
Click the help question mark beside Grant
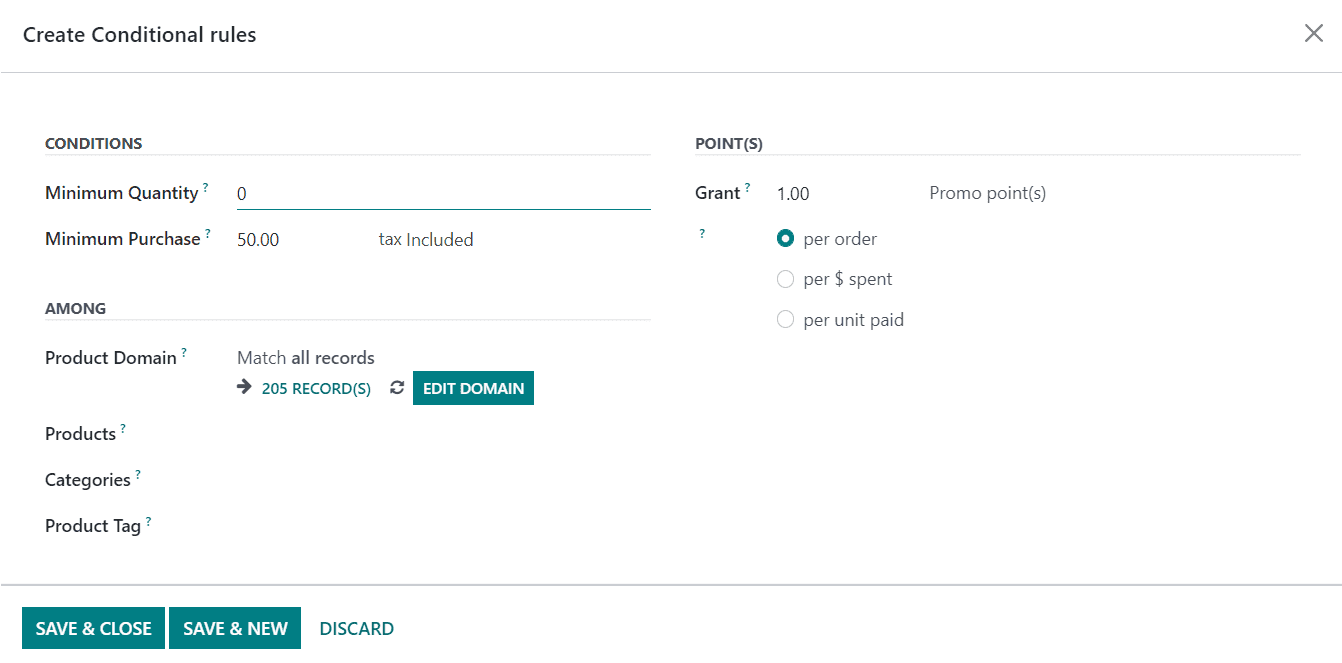click(x=747, y=187)
